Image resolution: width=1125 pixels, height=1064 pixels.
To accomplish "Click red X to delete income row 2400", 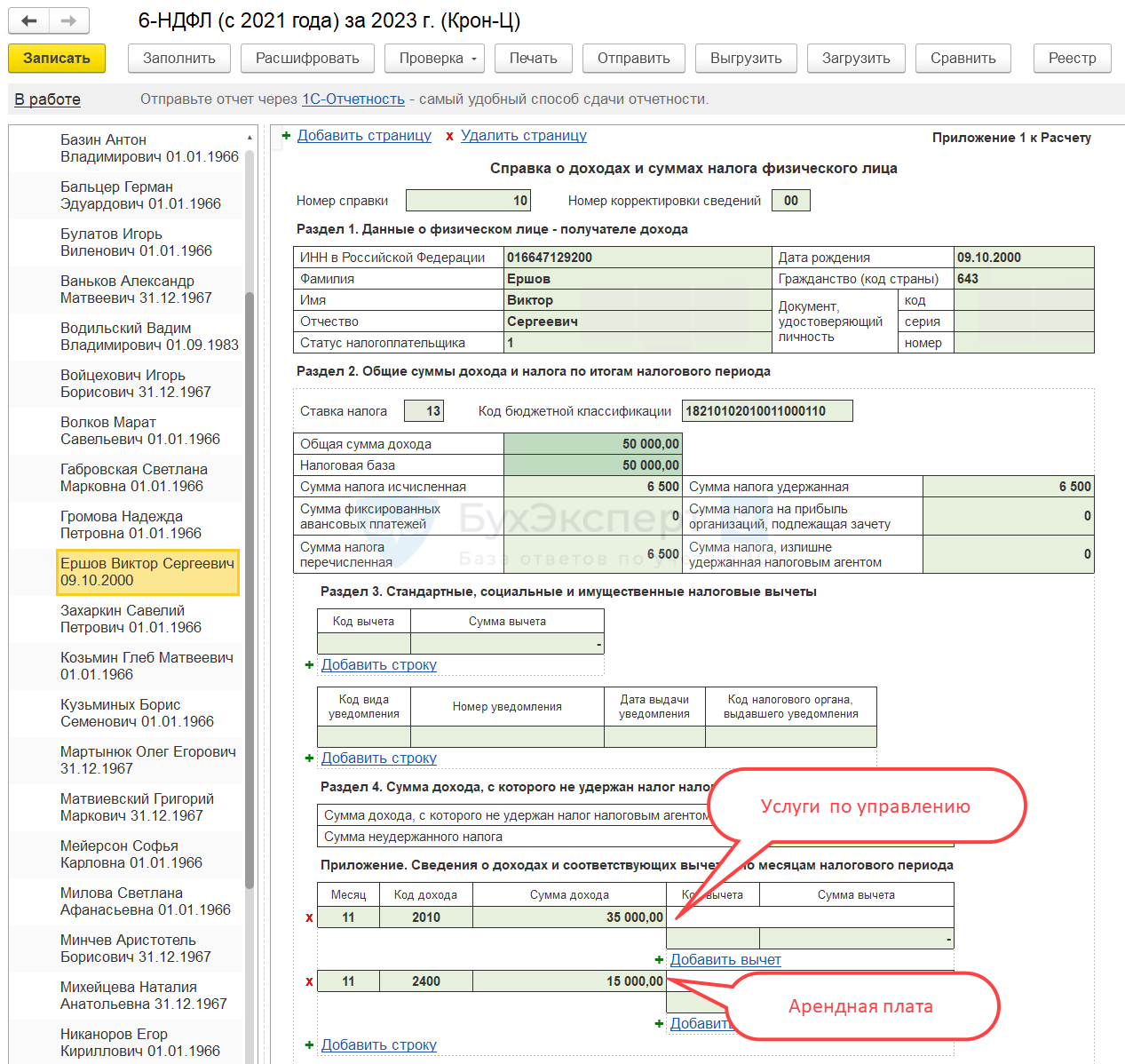I will 309,981.
